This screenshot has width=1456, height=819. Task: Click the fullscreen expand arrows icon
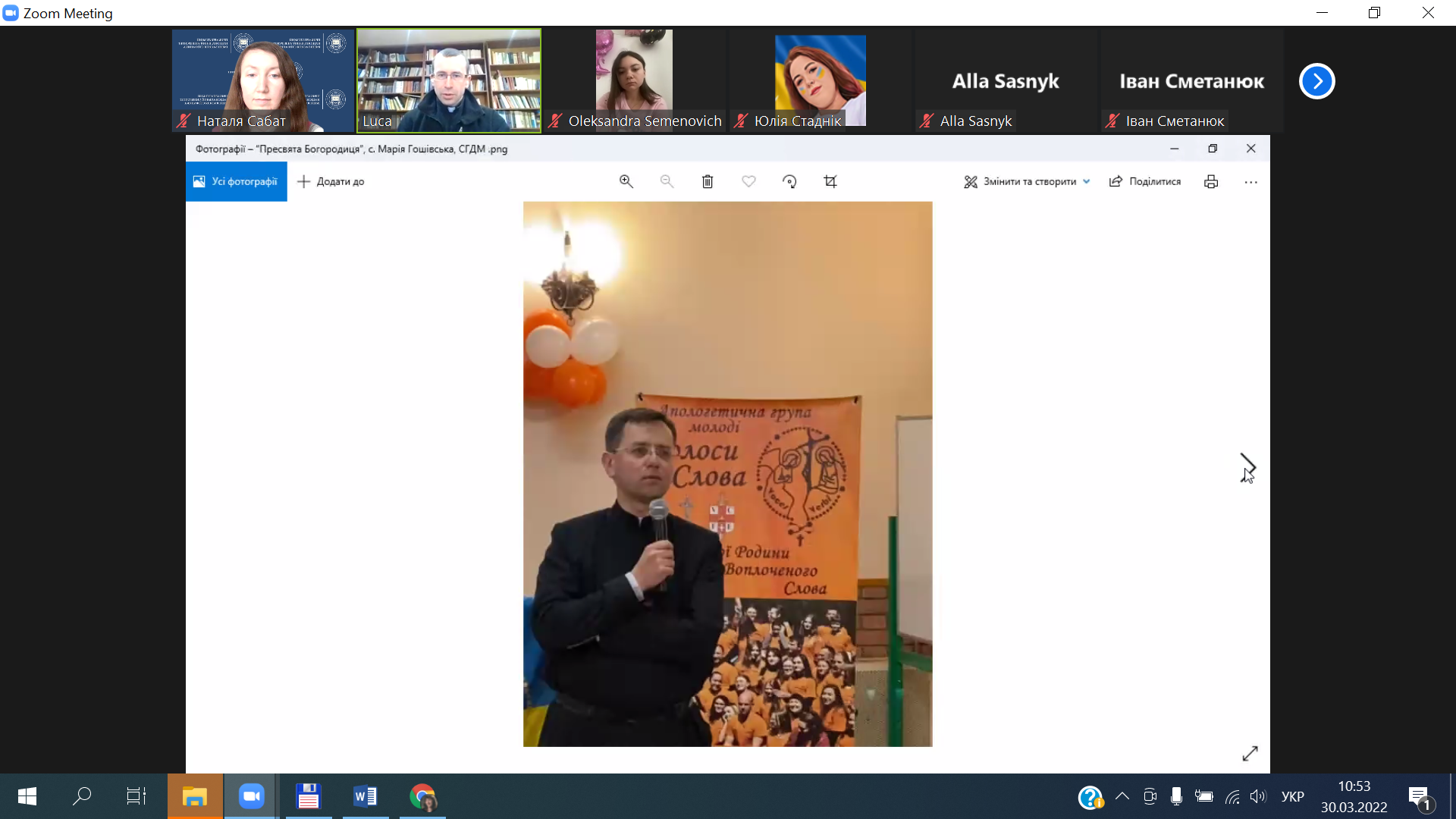(x=1250, y=753)
